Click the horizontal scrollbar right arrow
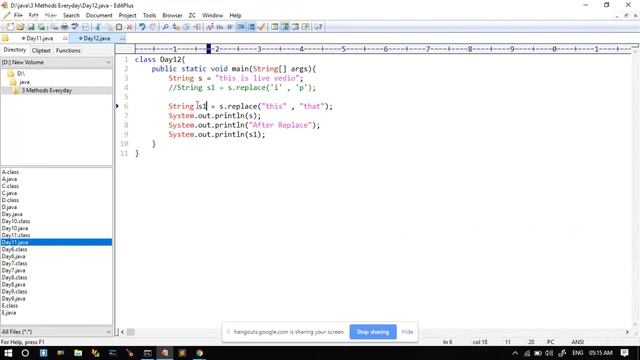This screenshot has width=640, height=360. [627, 332]
